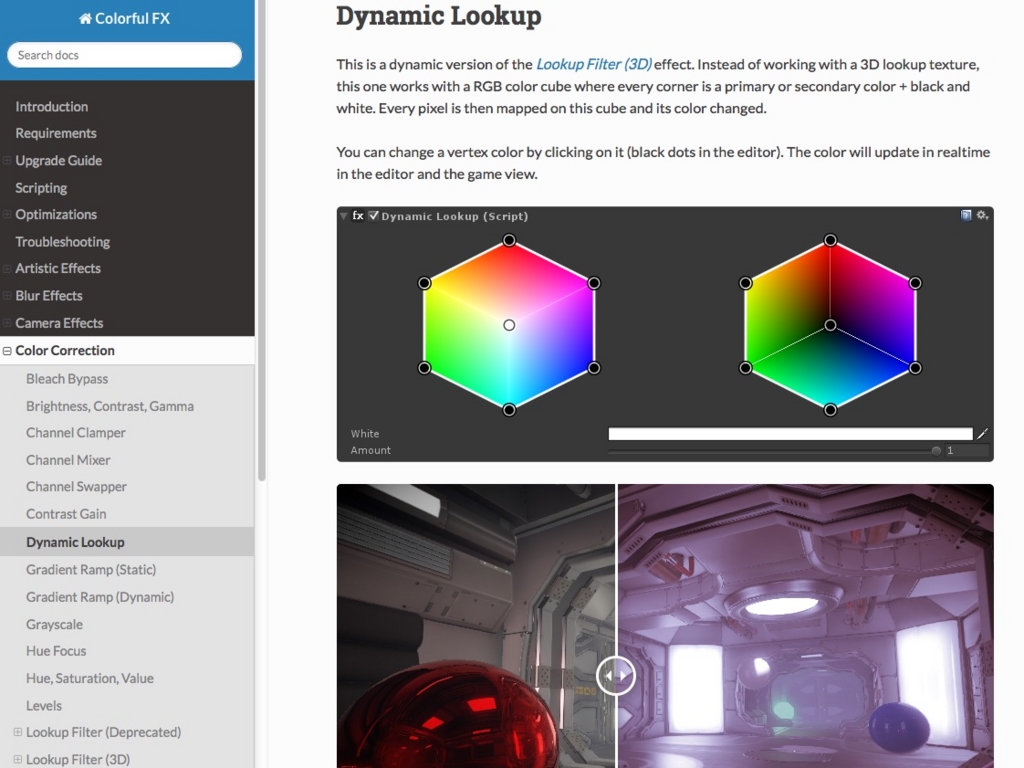1024x768 pixels.
Task: Open the Introduction page
Action: (52, 106)
